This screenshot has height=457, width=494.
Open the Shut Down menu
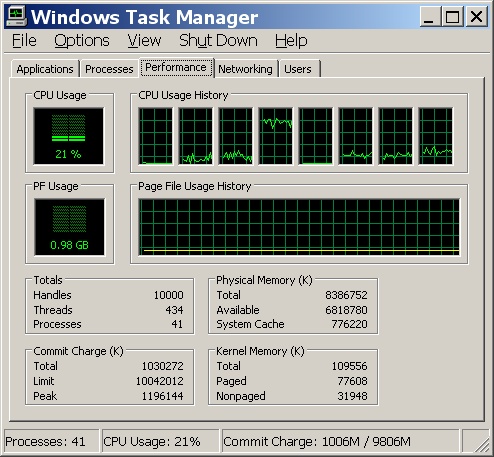[218, 41]
